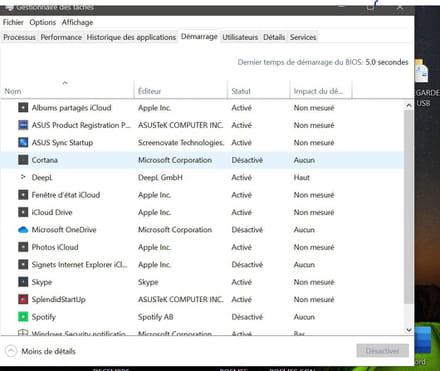Select the Photos iCloud entry name
The width and height of the screenshot is (440, 371).
pos(55,247)
